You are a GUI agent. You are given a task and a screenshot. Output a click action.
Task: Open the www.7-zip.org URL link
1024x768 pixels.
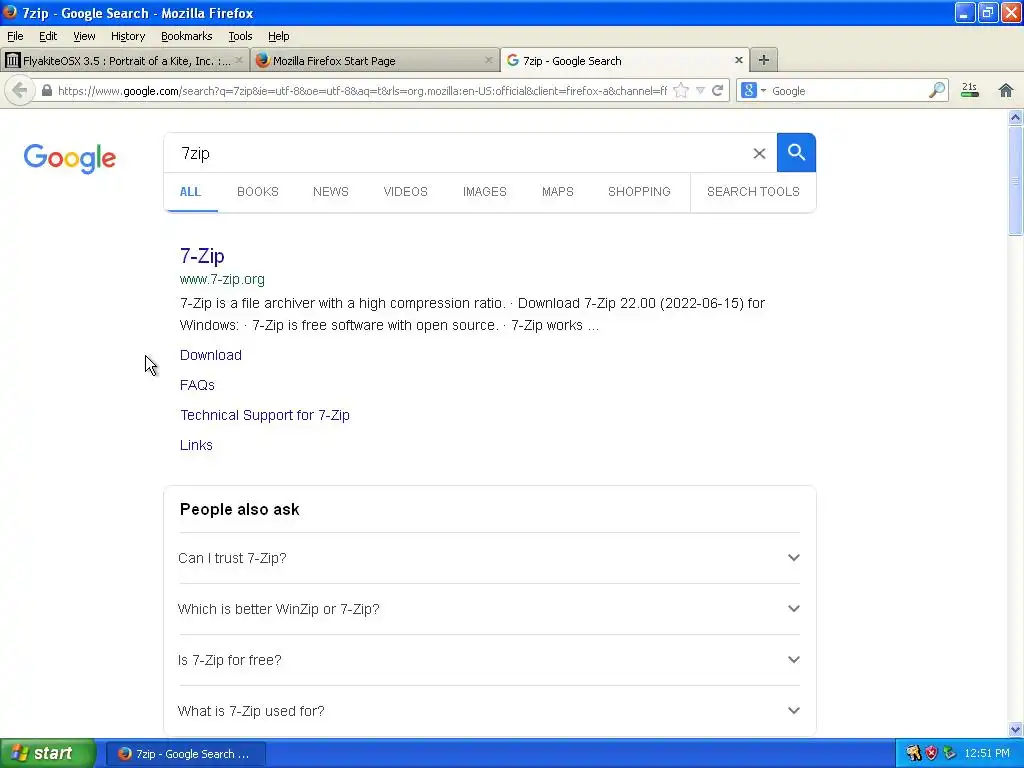coord(222,280)
